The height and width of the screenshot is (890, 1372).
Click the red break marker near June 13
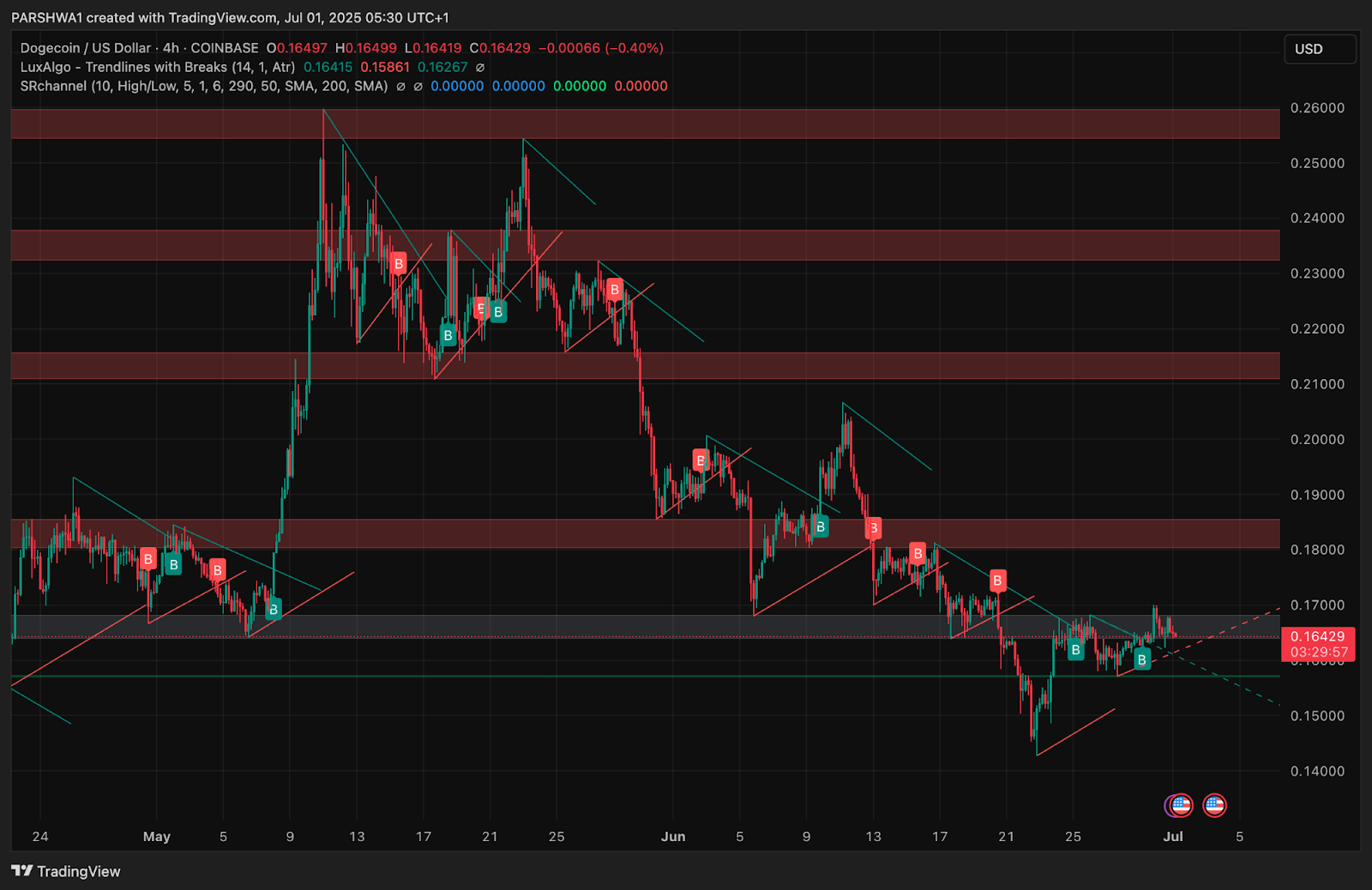[874, 527]
